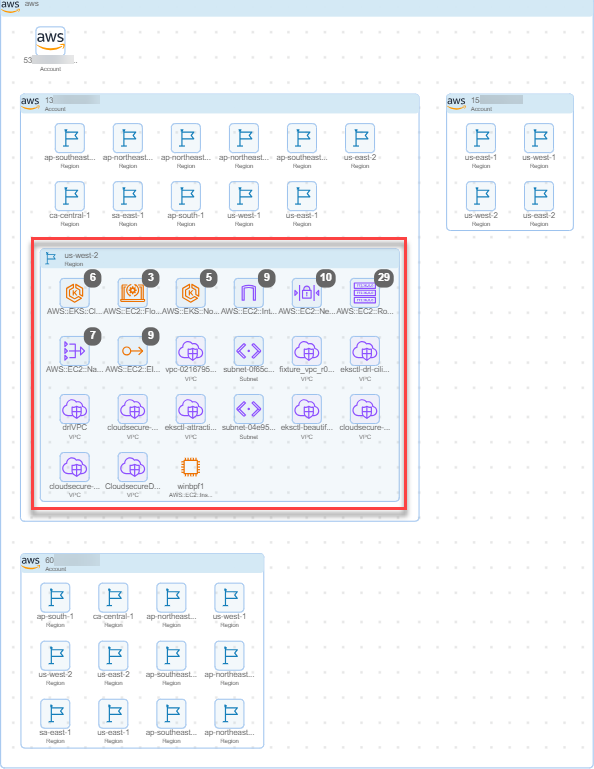Viewport: 594px width, 769px height.
Task: Select us-west-2 region icon in account 60
Action: 55,655
